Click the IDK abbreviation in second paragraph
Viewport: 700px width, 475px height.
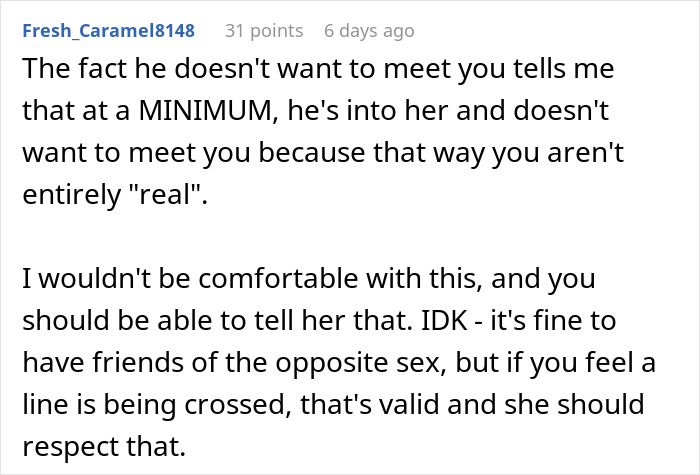[x=444, y=321]
